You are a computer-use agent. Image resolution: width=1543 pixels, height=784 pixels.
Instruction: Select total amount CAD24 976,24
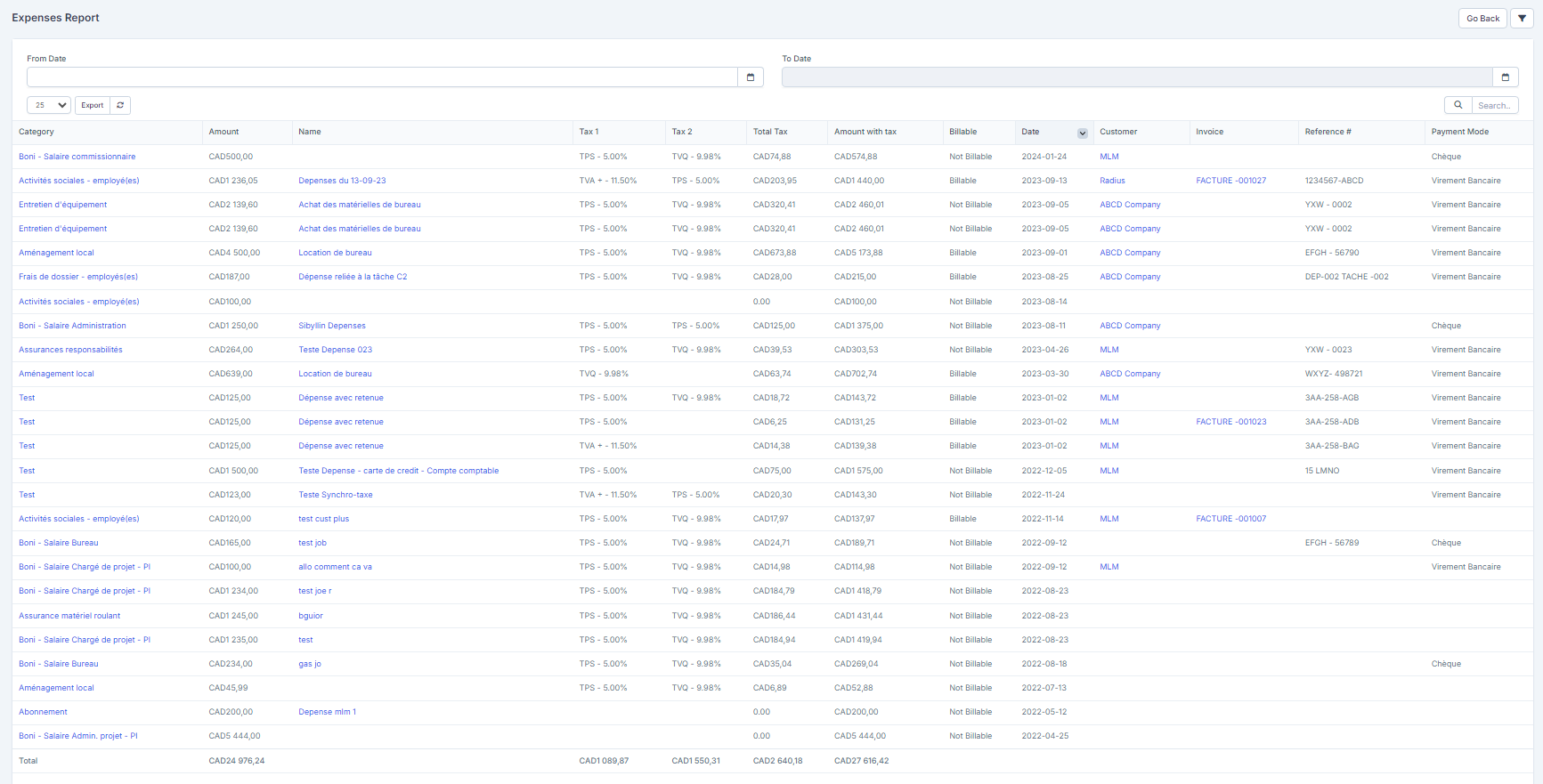point(237,761)
